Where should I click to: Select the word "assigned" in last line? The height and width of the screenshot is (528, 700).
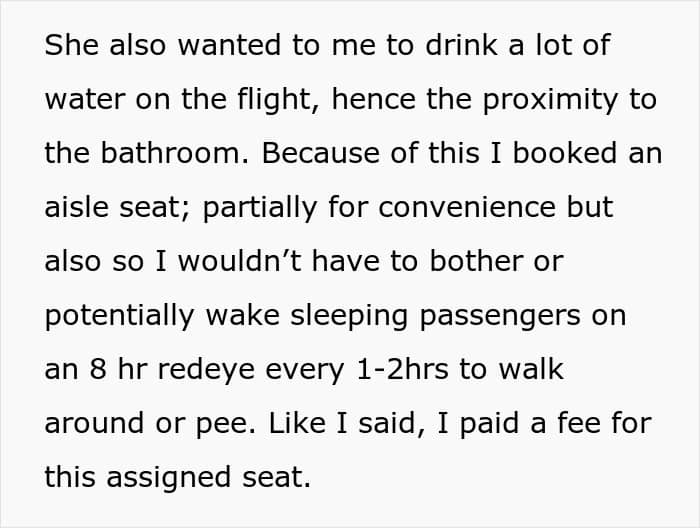[169, 477]
